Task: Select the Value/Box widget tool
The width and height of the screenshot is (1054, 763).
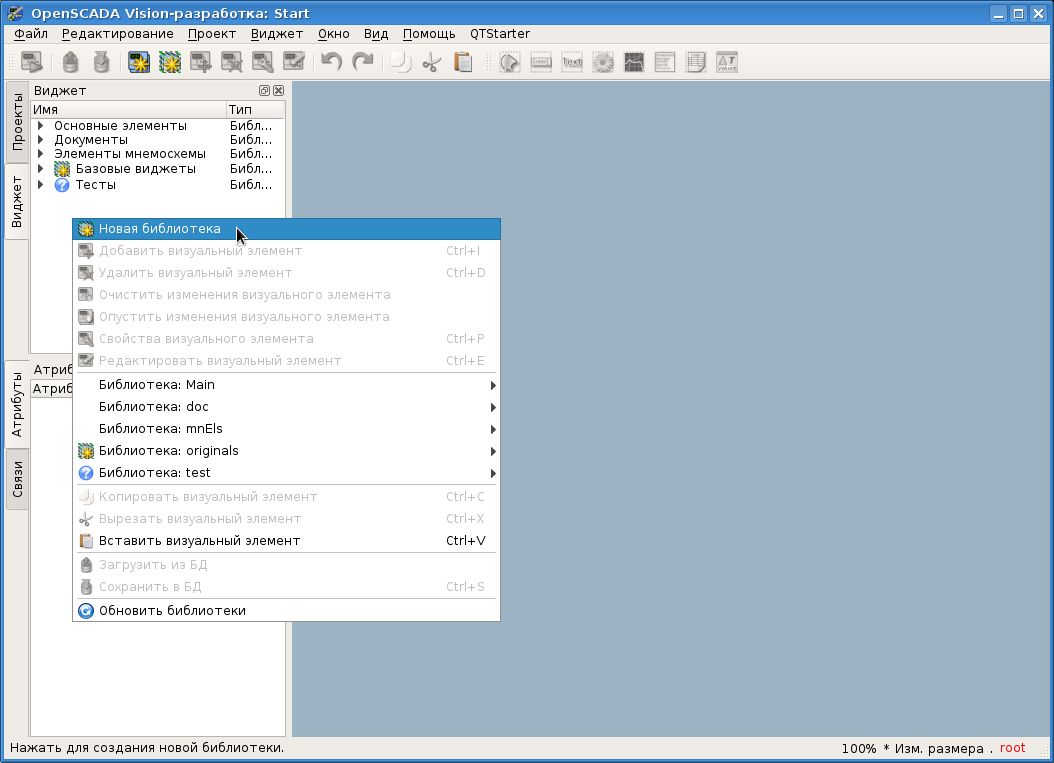Action: (727, 63)
